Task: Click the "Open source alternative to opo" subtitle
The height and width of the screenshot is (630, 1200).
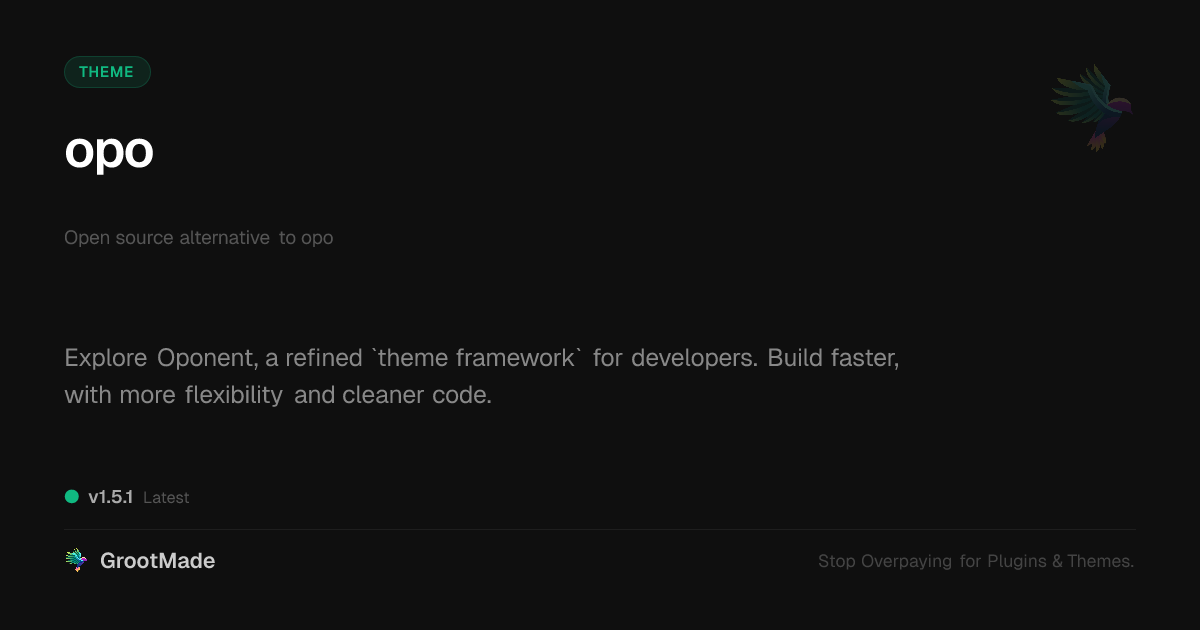Action: (x=198, y=238)
